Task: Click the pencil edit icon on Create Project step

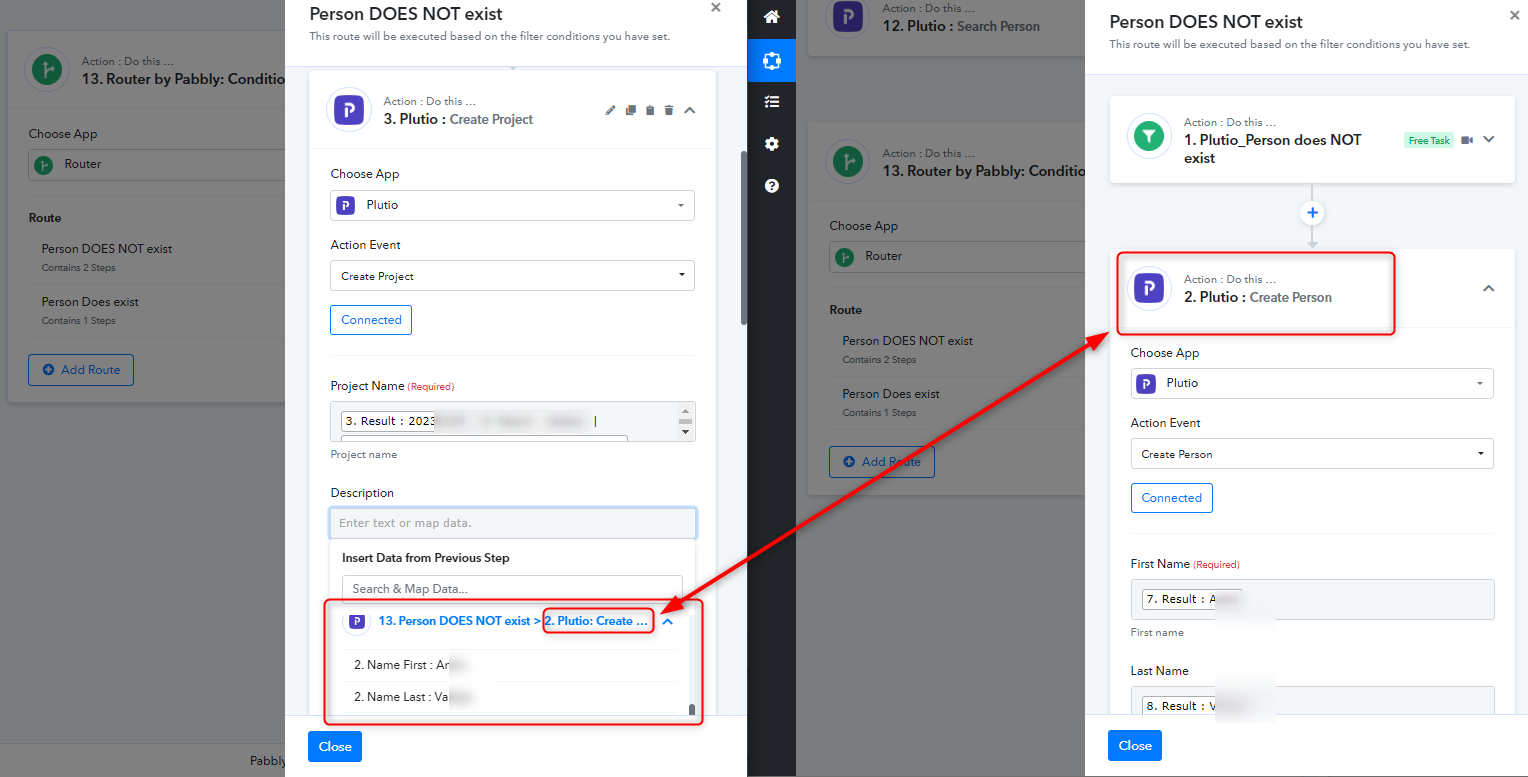Action: point(610,110)
